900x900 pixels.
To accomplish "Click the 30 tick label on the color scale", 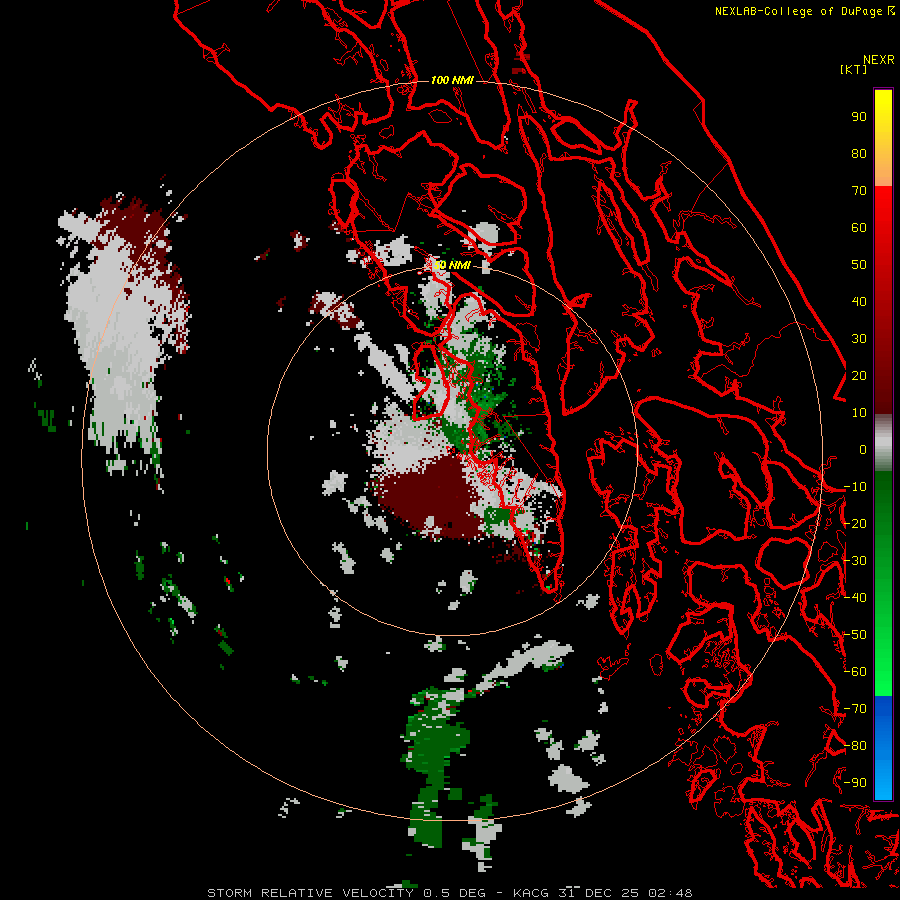I will tap(859, 339).
